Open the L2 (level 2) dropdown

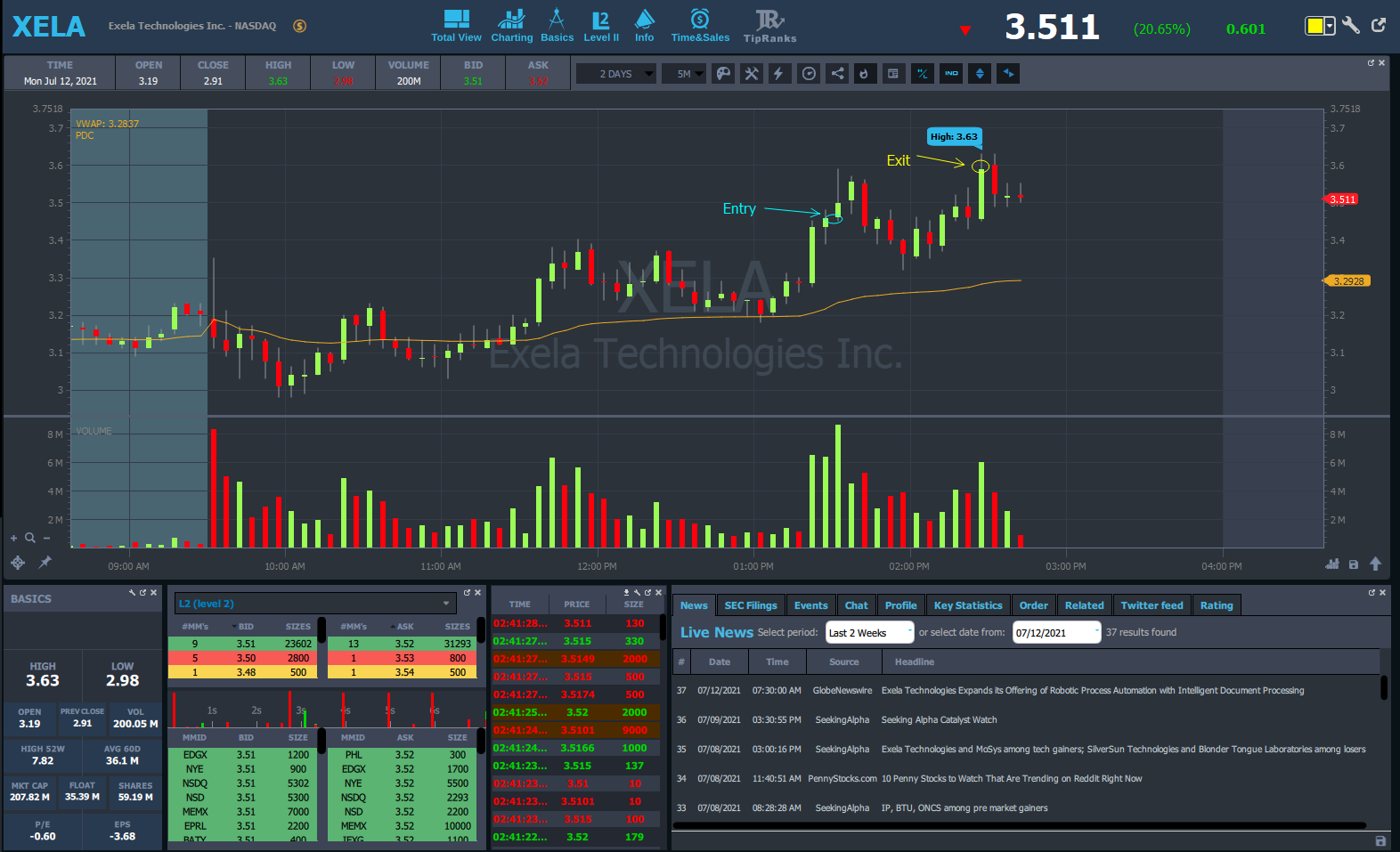[315, 604]
